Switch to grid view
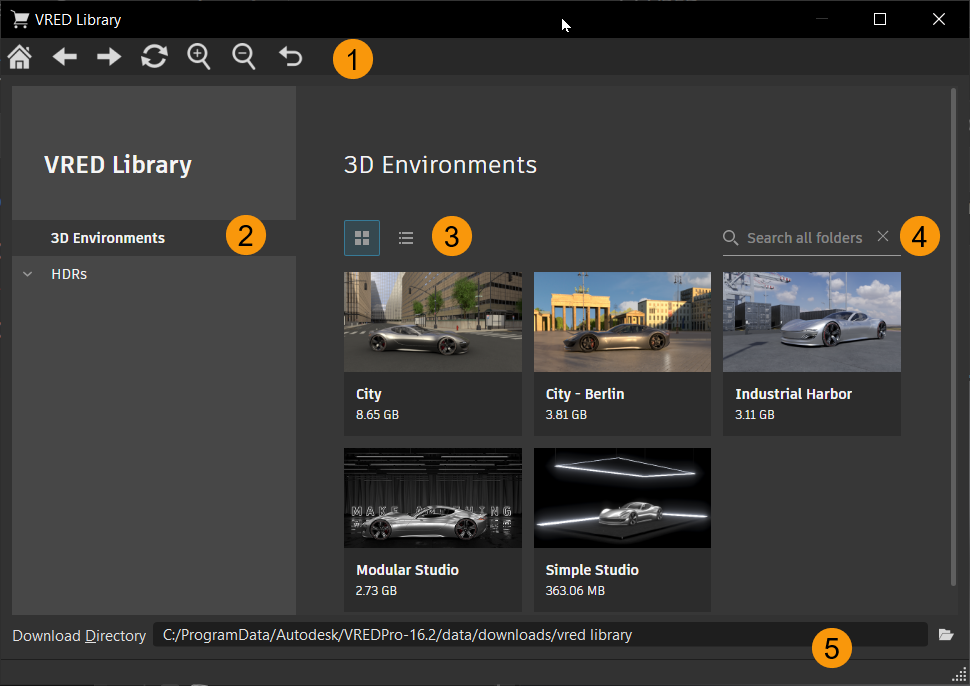The height and width of the screenshot is (686, 970). pos(362,238)
